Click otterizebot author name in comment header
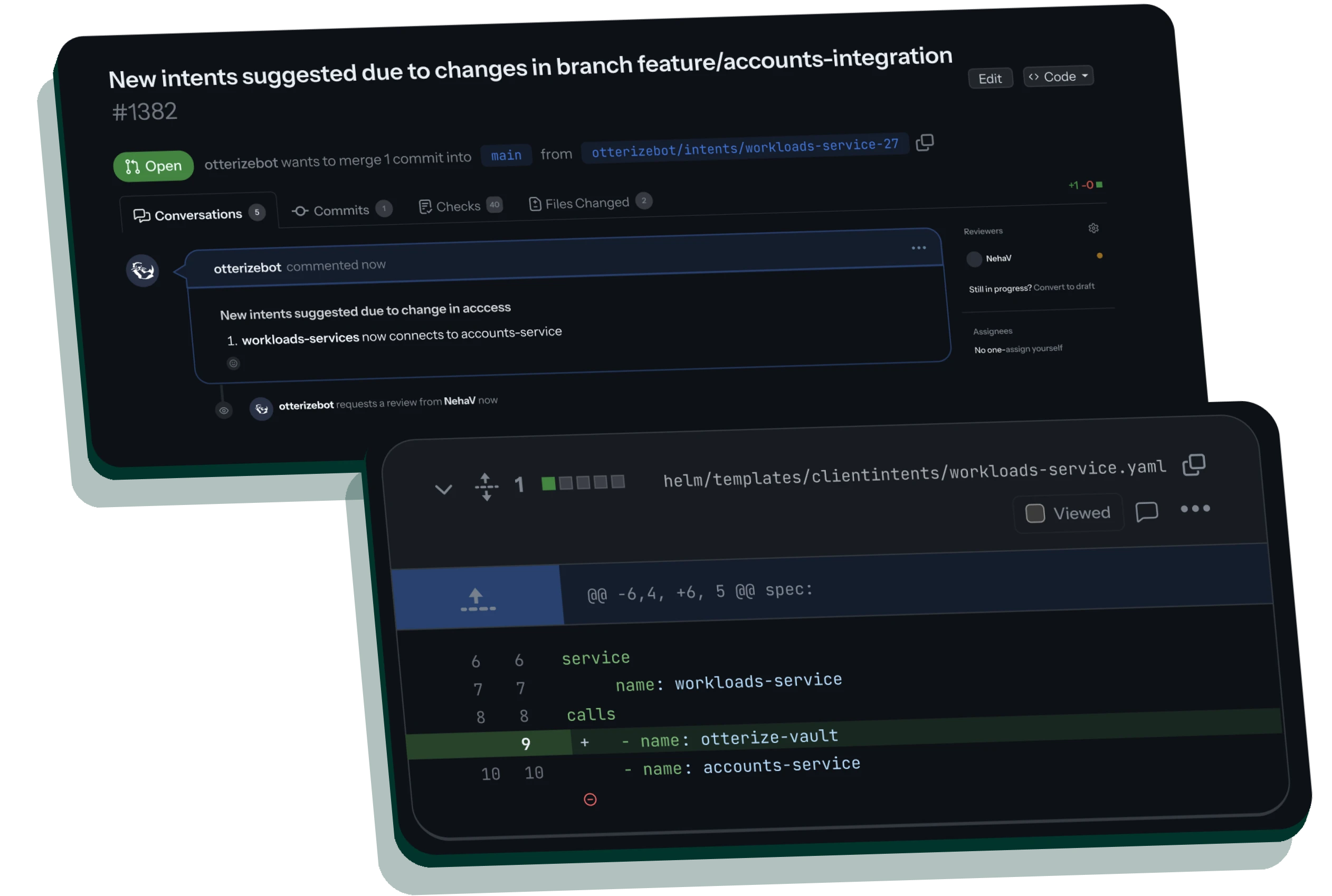Screen dimensions: 1332x896 coord(247,268)
